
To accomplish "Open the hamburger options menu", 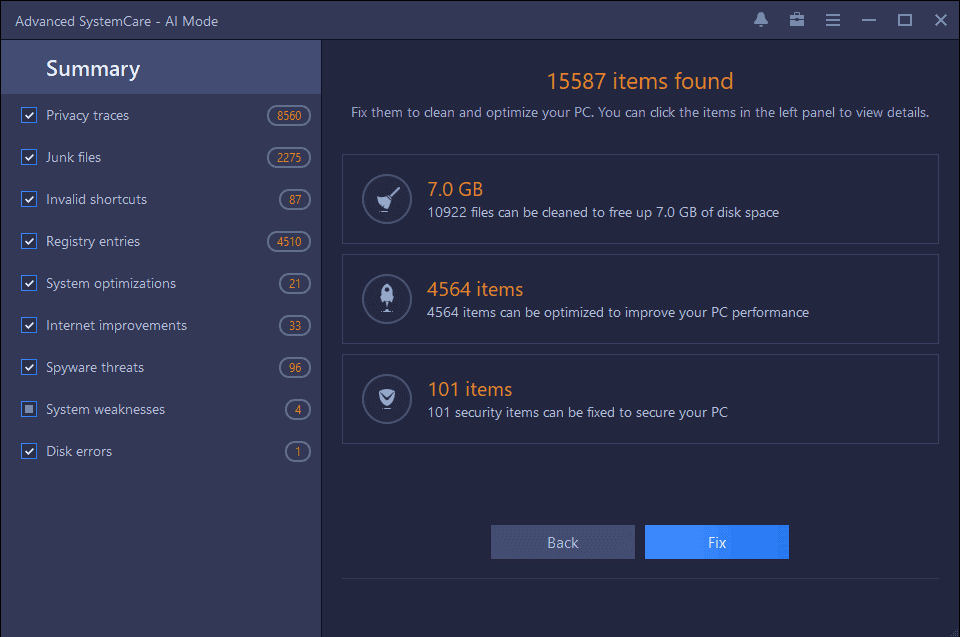I will click(832, 20).
